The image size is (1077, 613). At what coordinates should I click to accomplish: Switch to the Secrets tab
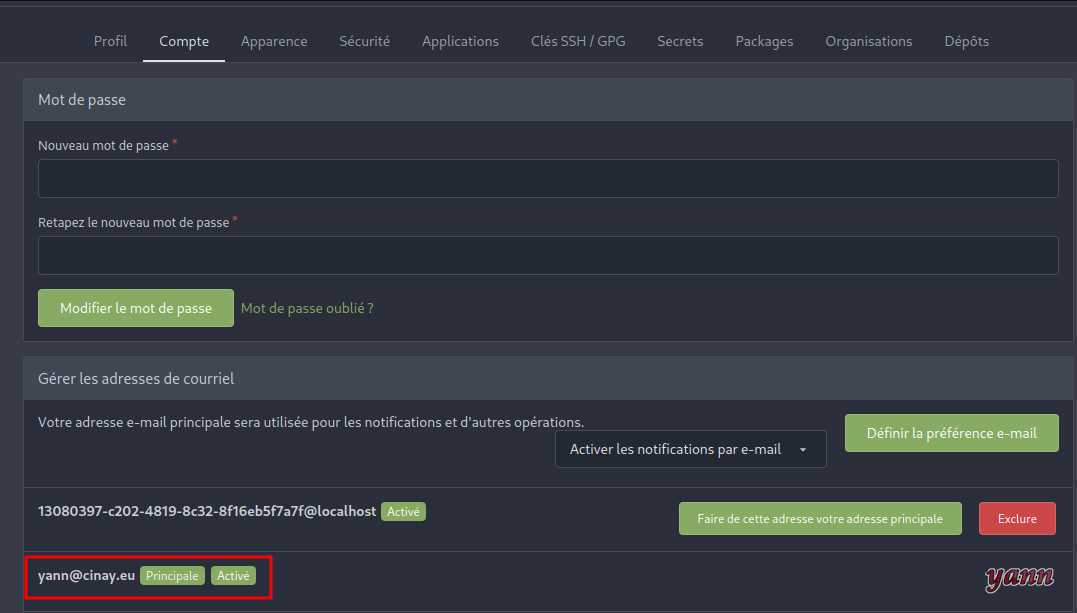tap(680, 41)
